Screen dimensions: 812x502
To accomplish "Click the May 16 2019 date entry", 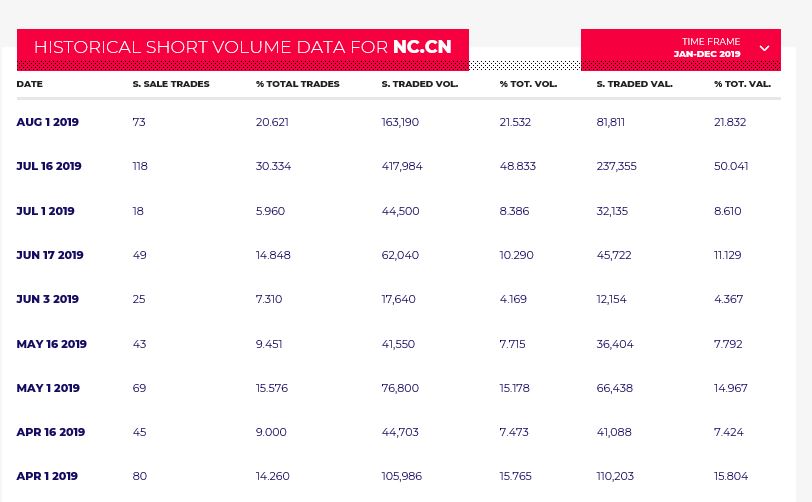I will click(51, 344).
